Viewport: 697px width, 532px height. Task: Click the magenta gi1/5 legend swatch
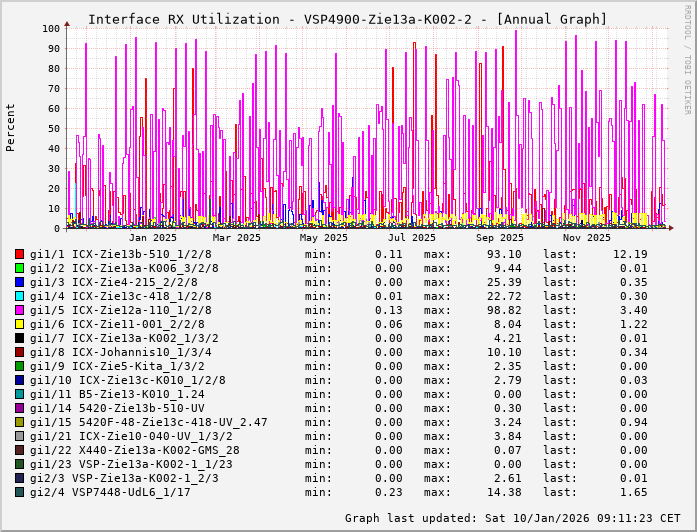(x=19, y=310)
